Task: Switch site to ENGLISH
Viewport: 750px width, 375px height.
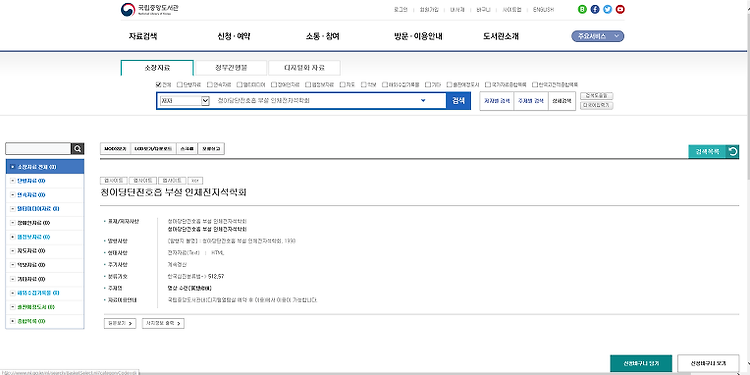Action: pyautogui.click(x=543, y=10)
